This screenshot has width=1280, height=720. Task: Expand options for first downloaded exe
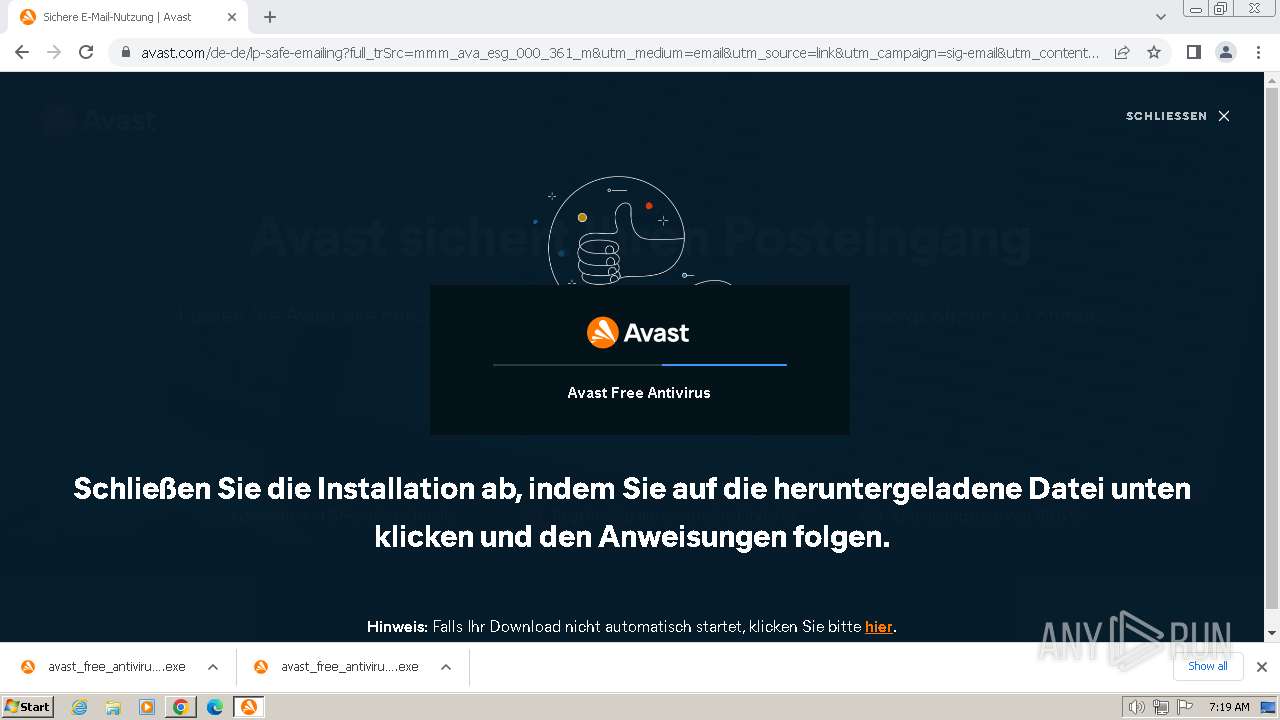click(x=213, y=667)
